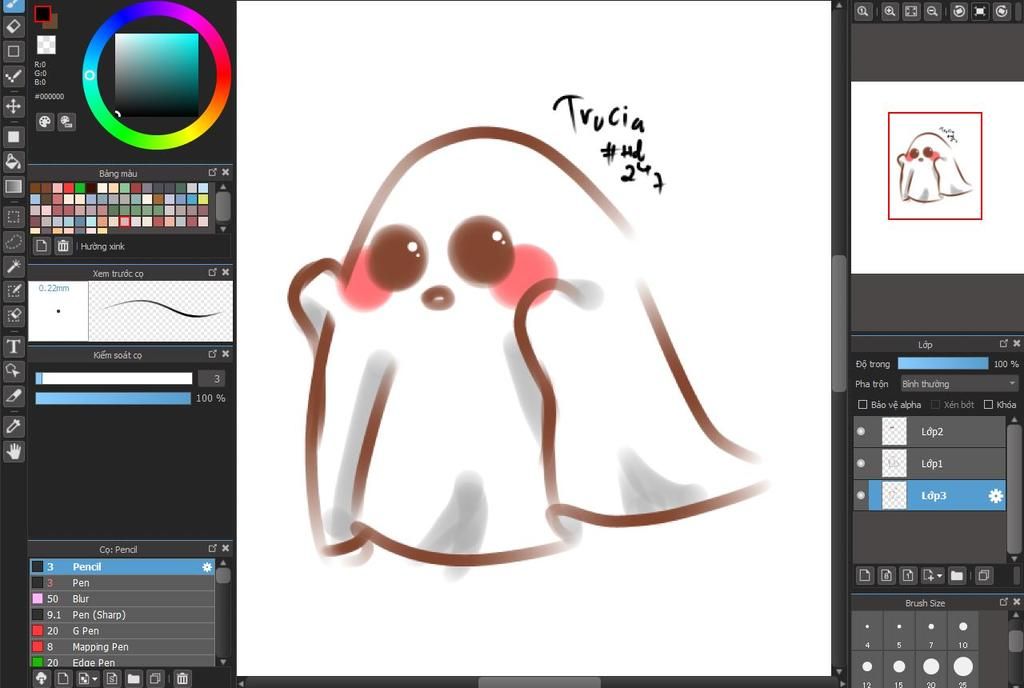Select the Operation tool
Viewport: 1024px width, 688px height.
13,371
